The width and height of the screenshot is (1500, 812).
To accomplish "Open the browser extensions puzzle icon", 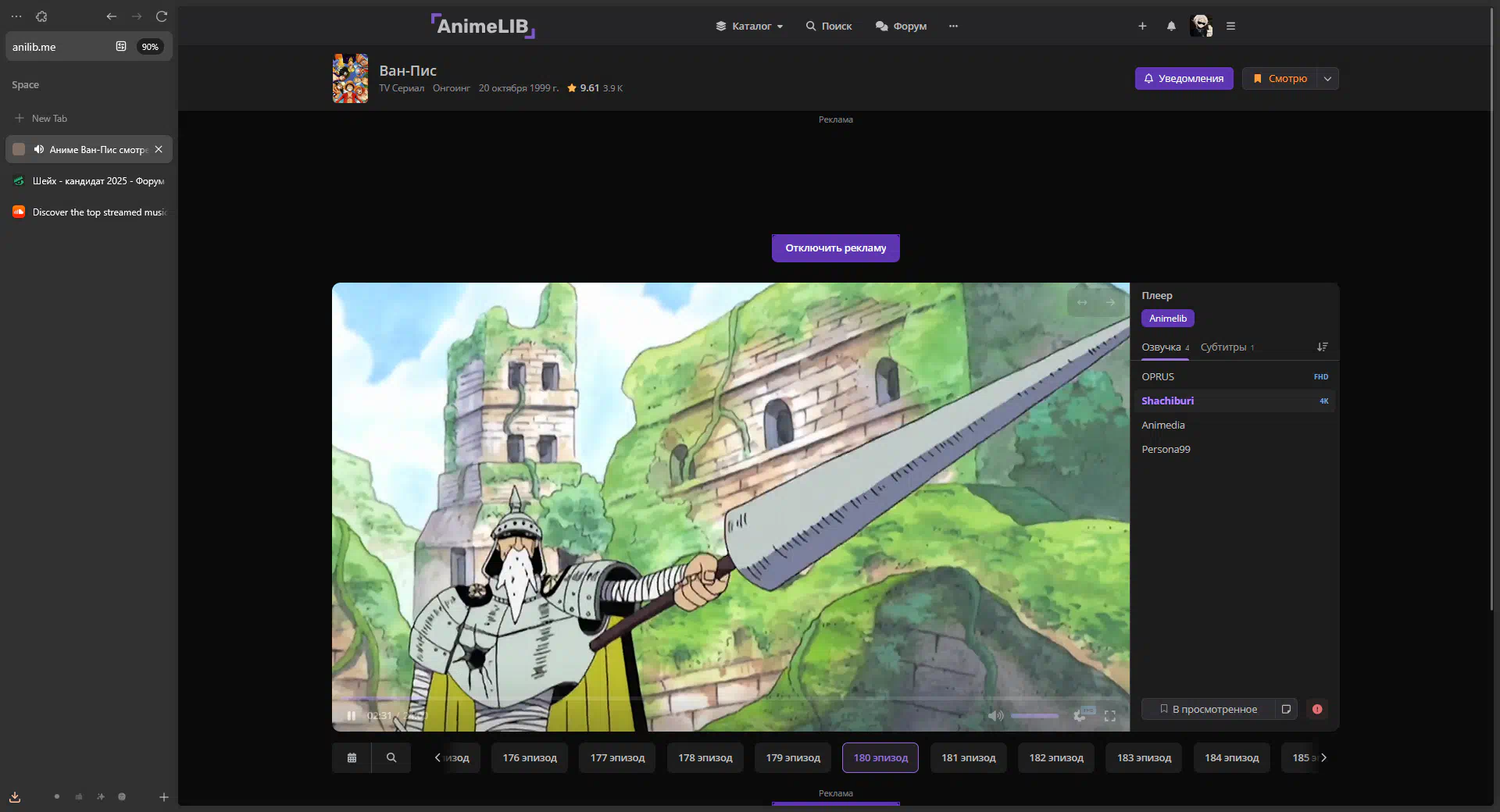I will (41, 16).
